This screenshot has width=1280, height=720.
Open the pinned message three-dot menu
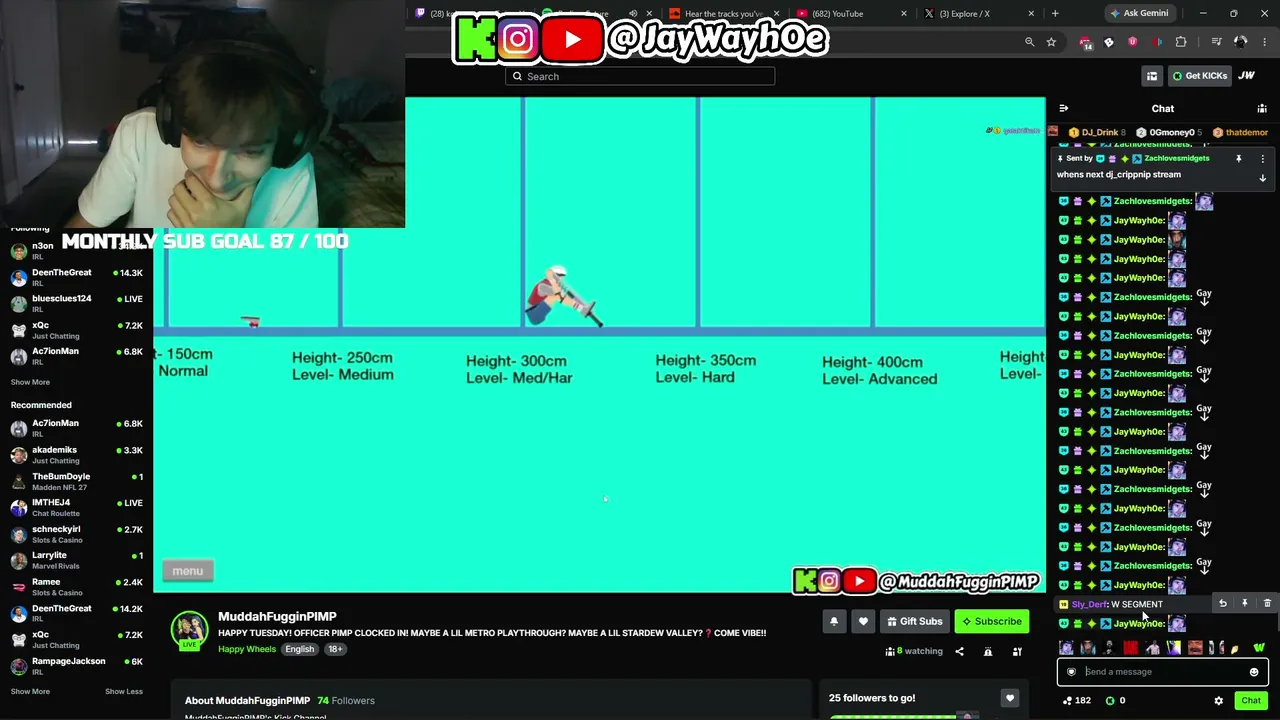click(1262, 159)
